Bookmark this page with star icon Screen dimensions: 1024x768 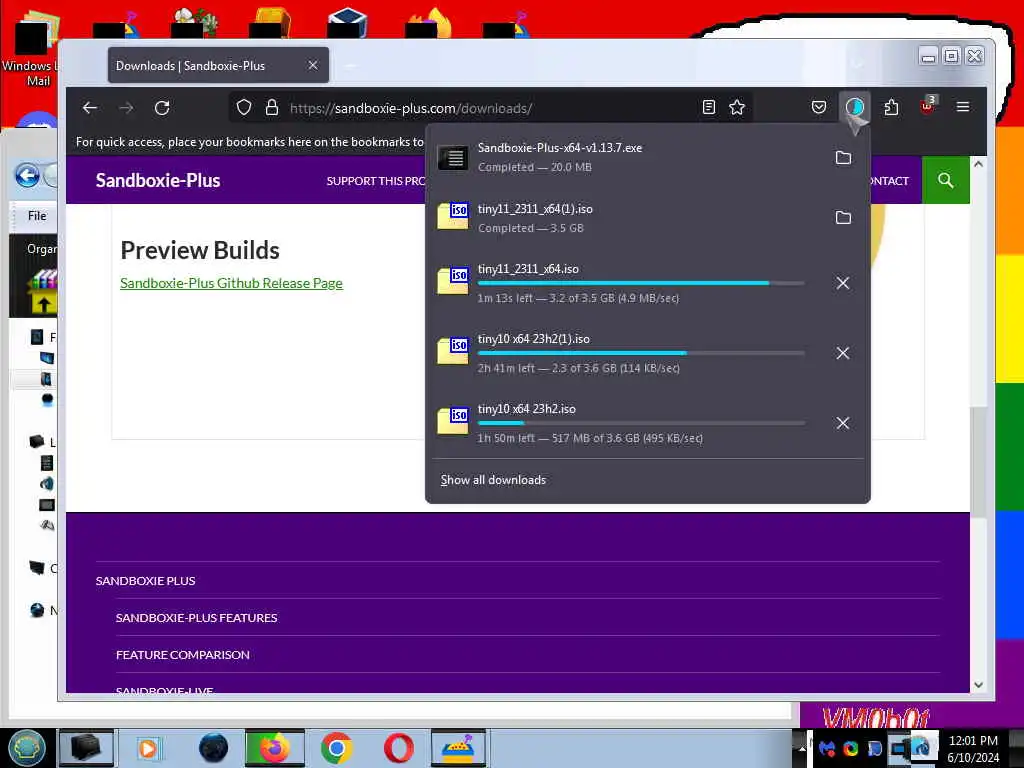737,107
